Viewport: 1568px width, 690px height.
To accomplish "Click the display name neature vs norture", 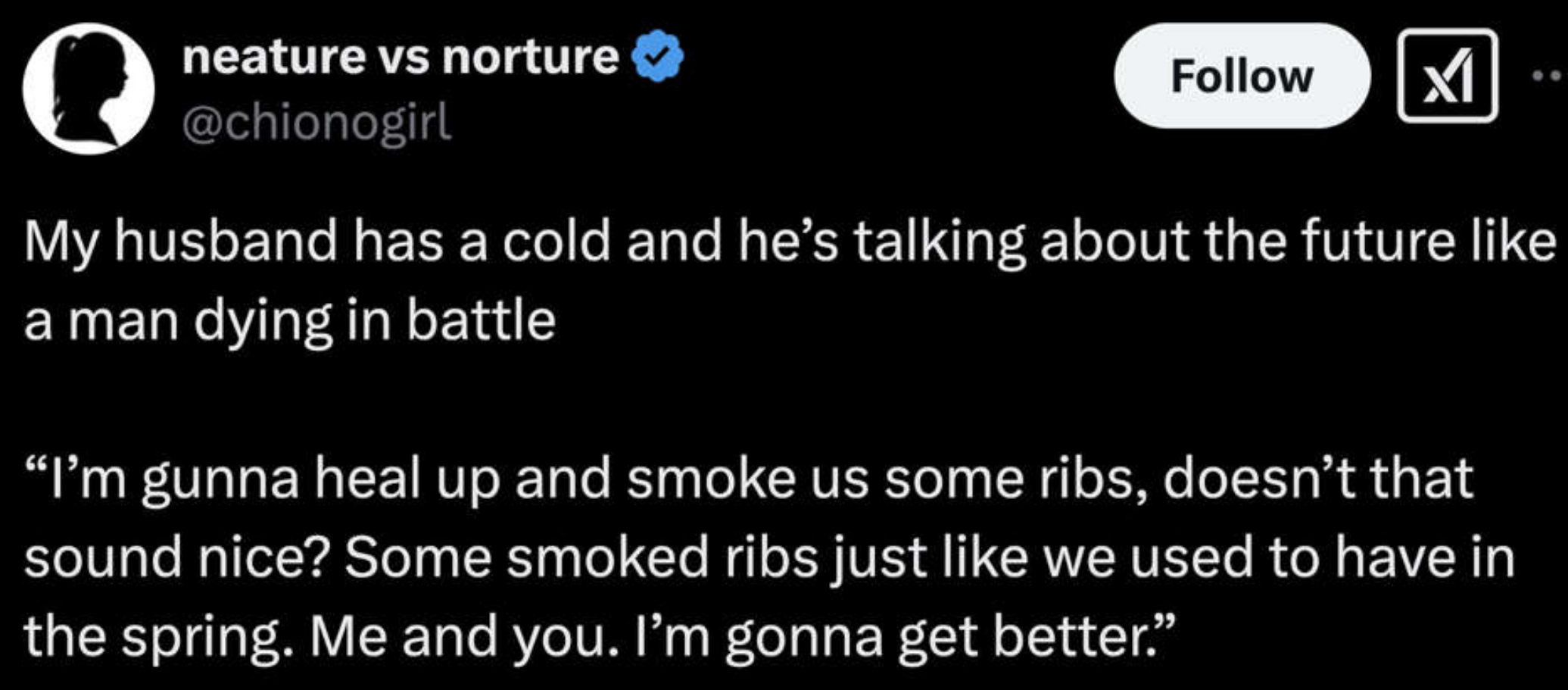I will 400,56.
